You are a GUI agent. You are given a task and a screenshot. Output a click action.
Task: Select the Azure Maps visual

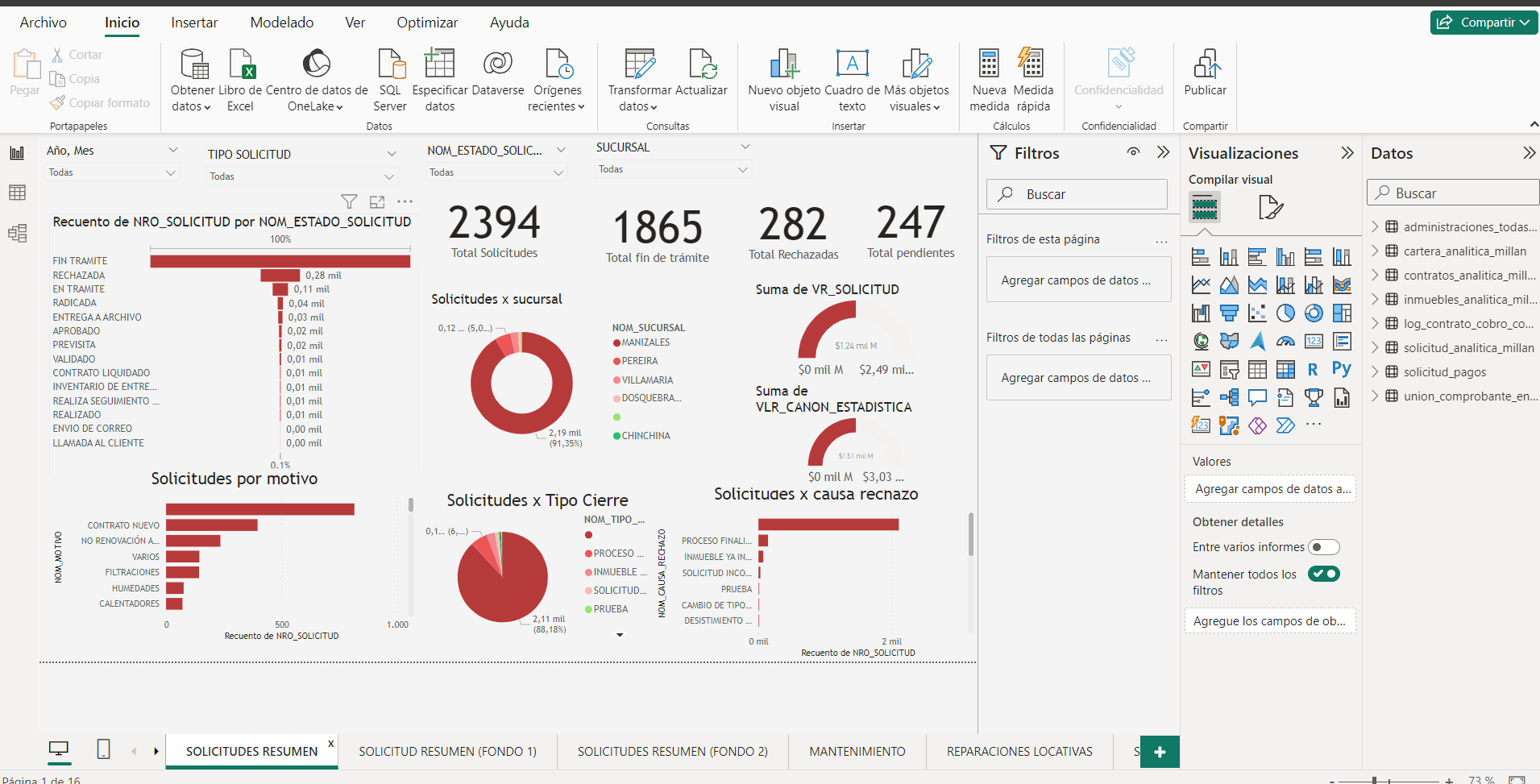click(x=1257, y=342)
